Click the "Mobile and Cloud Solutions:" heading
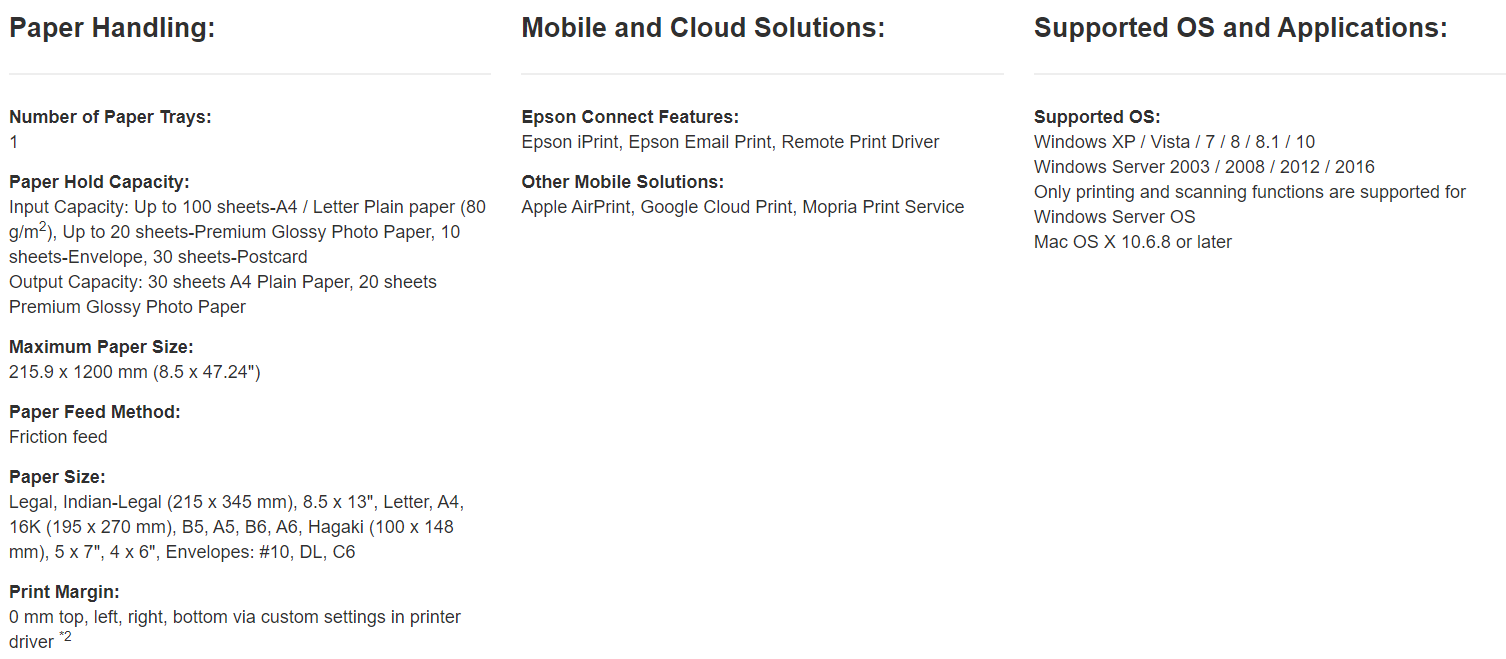This screenshot has height=659, width=1506. click(703, 28)
